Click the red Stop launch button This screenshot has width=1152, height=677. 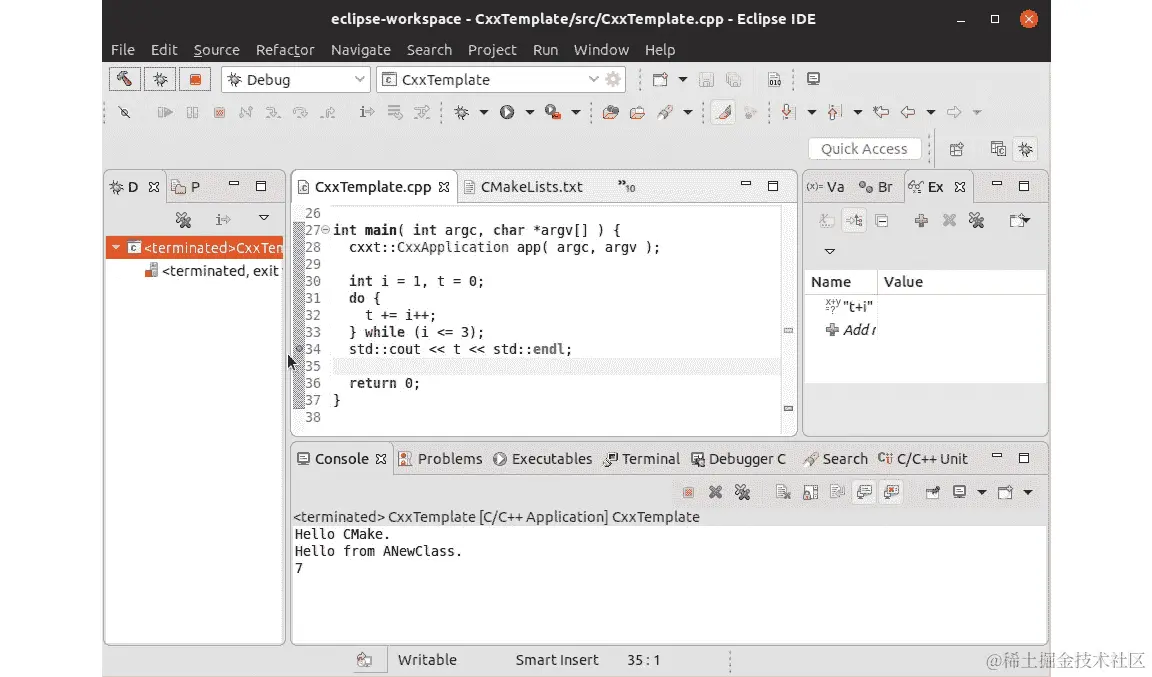pos(195,79)
